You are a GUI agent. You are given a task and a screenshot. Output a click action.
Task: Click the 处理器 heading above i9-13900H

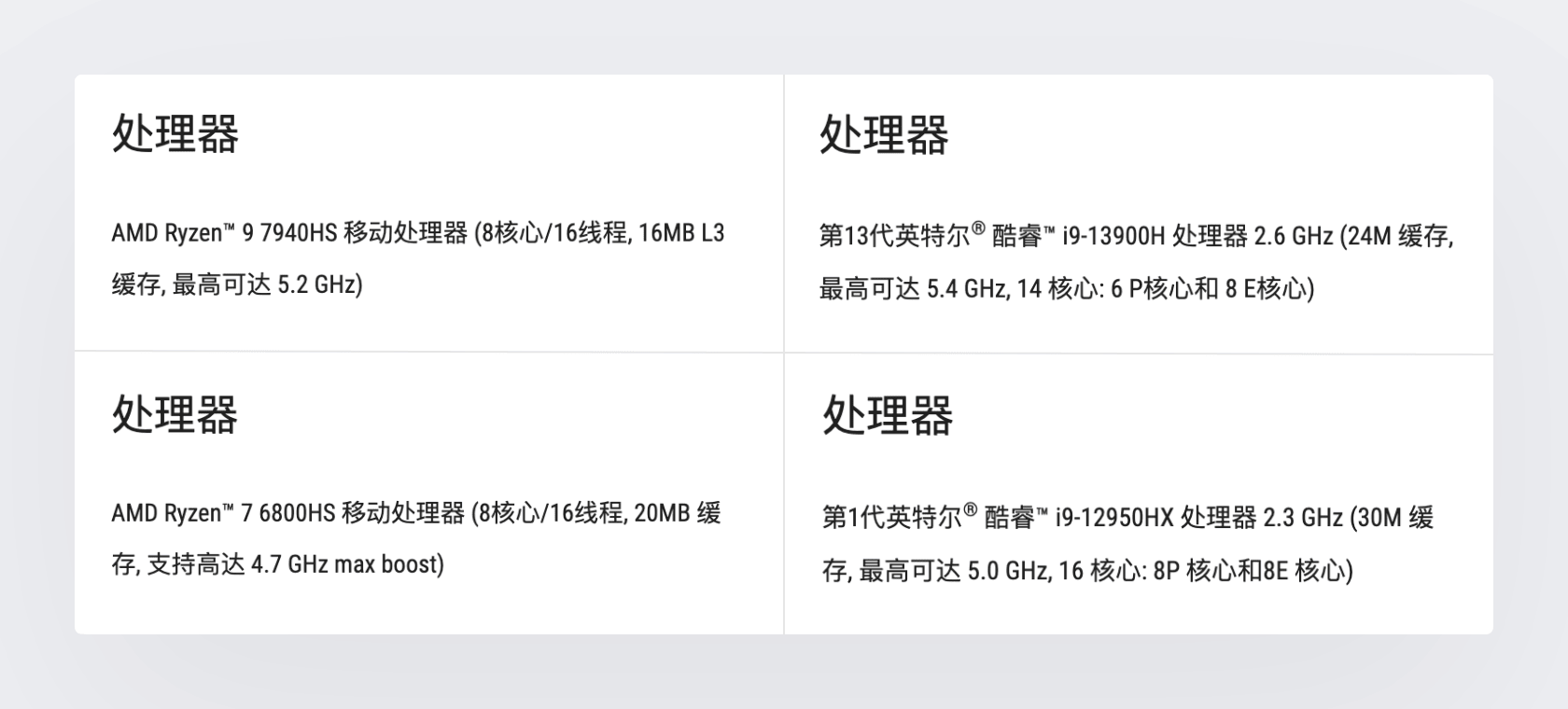884,134
